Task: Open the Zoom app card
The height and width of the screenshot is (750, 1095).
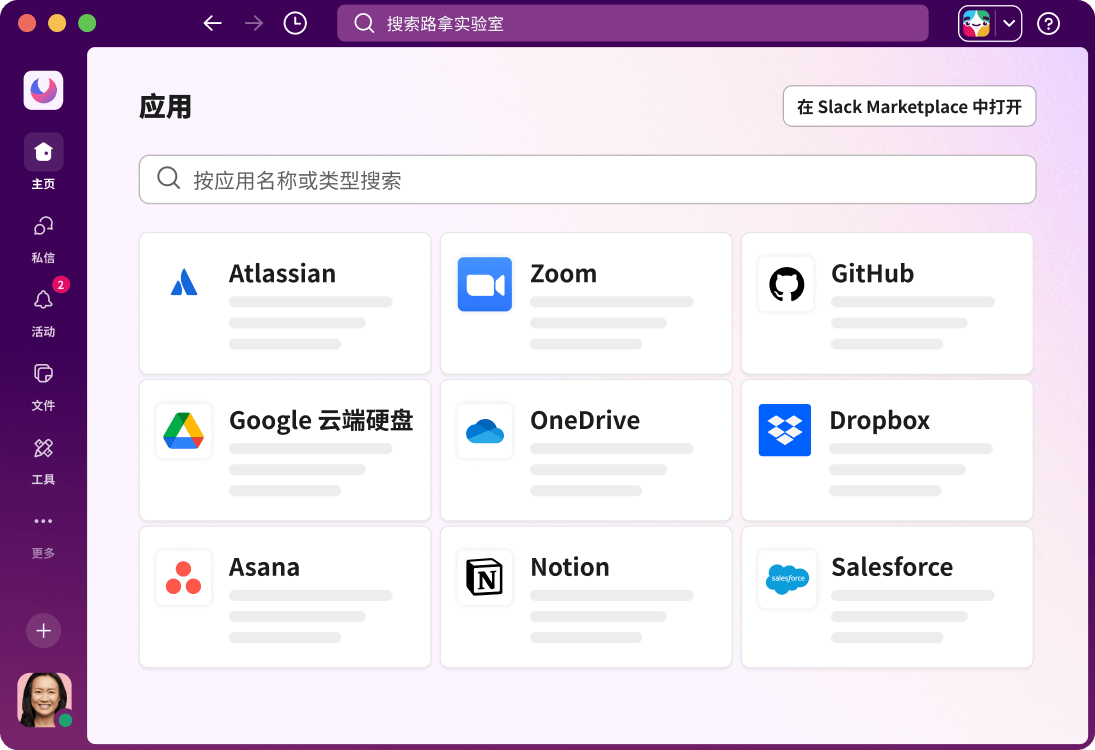Action: click(585, 304)
